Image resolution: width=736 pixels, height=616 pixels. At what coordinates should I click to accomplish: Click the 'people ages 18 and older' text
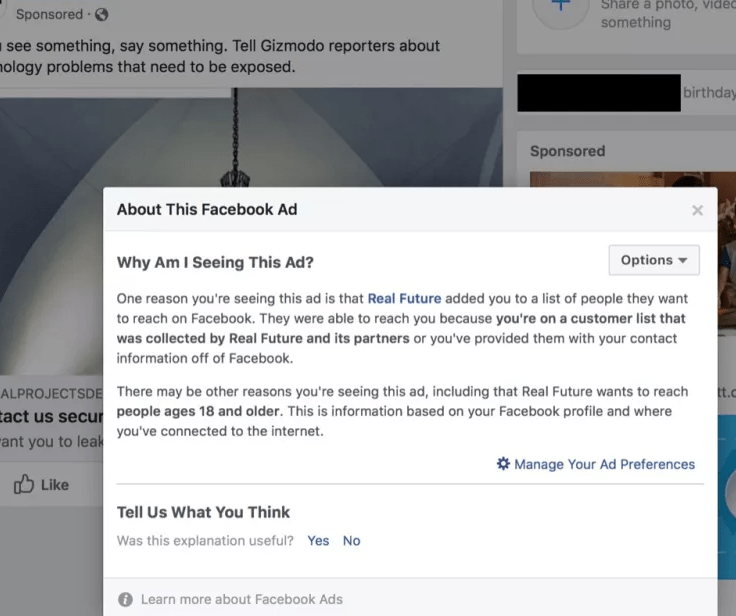[x=199, y=411]
